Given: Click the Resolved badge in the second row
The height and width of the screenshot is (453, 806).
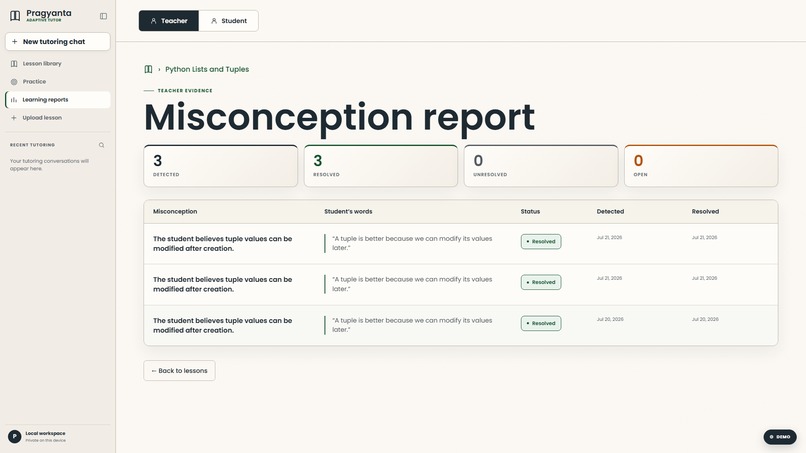Looking at the screenshot, I should tap(541, 282).
